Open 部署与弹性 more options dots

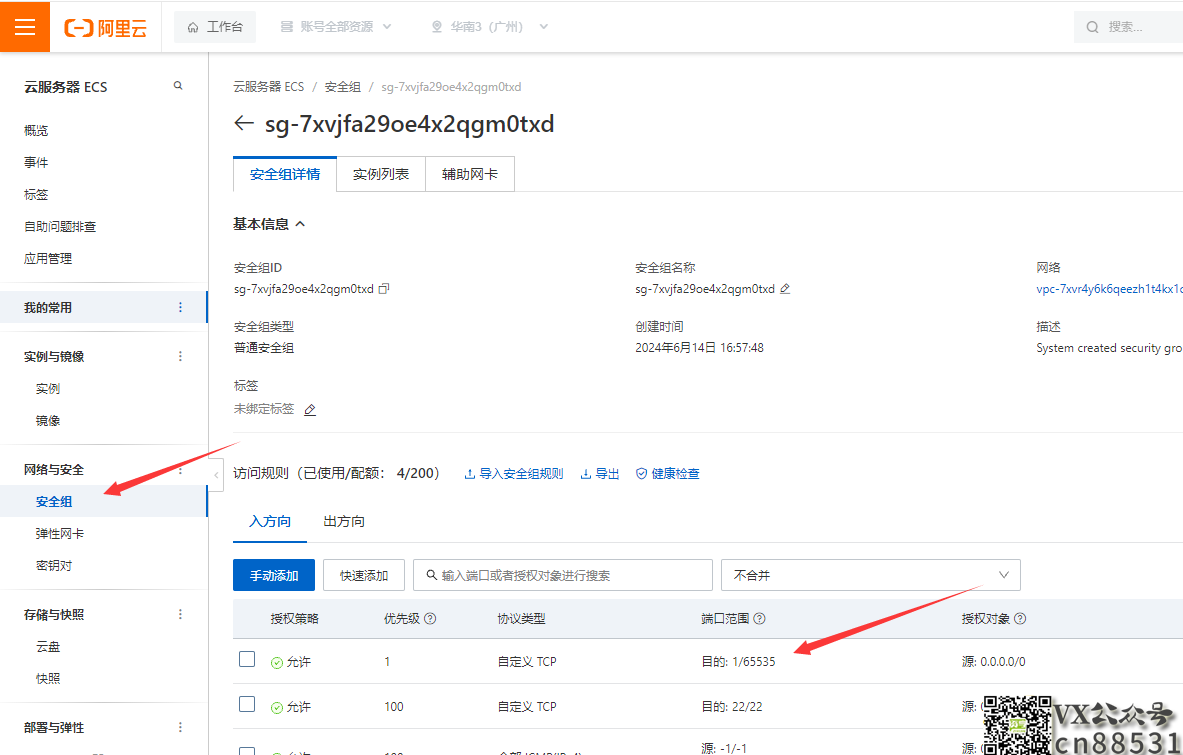180,727
